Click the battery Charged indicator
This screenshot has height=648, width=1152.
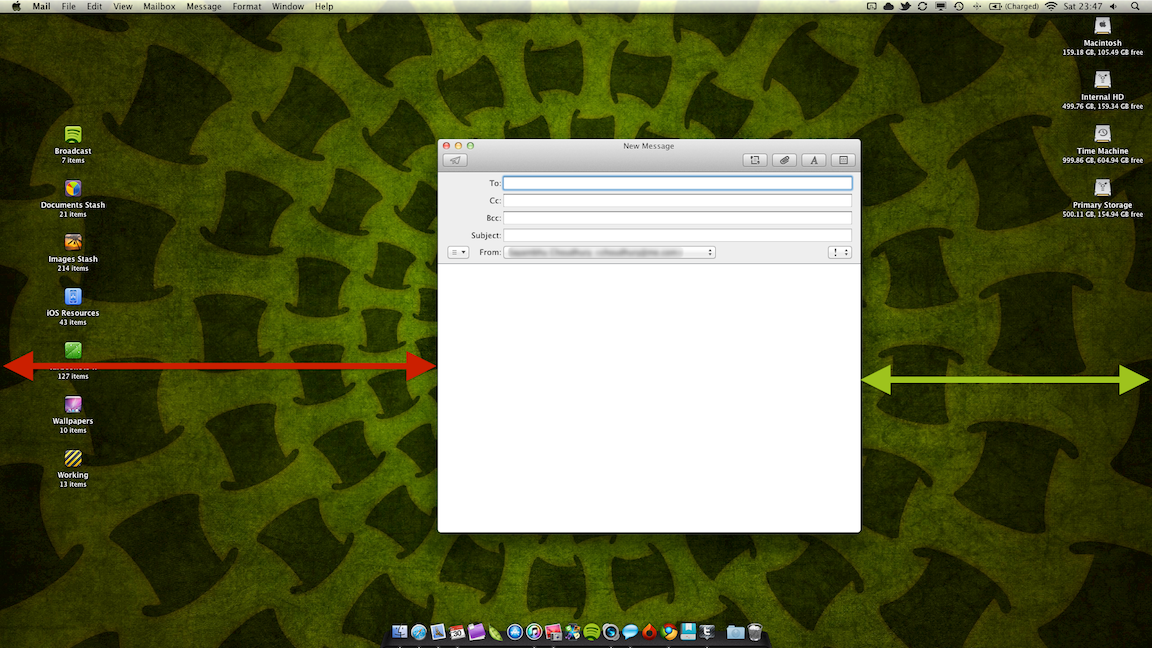tap(1014, 7)
